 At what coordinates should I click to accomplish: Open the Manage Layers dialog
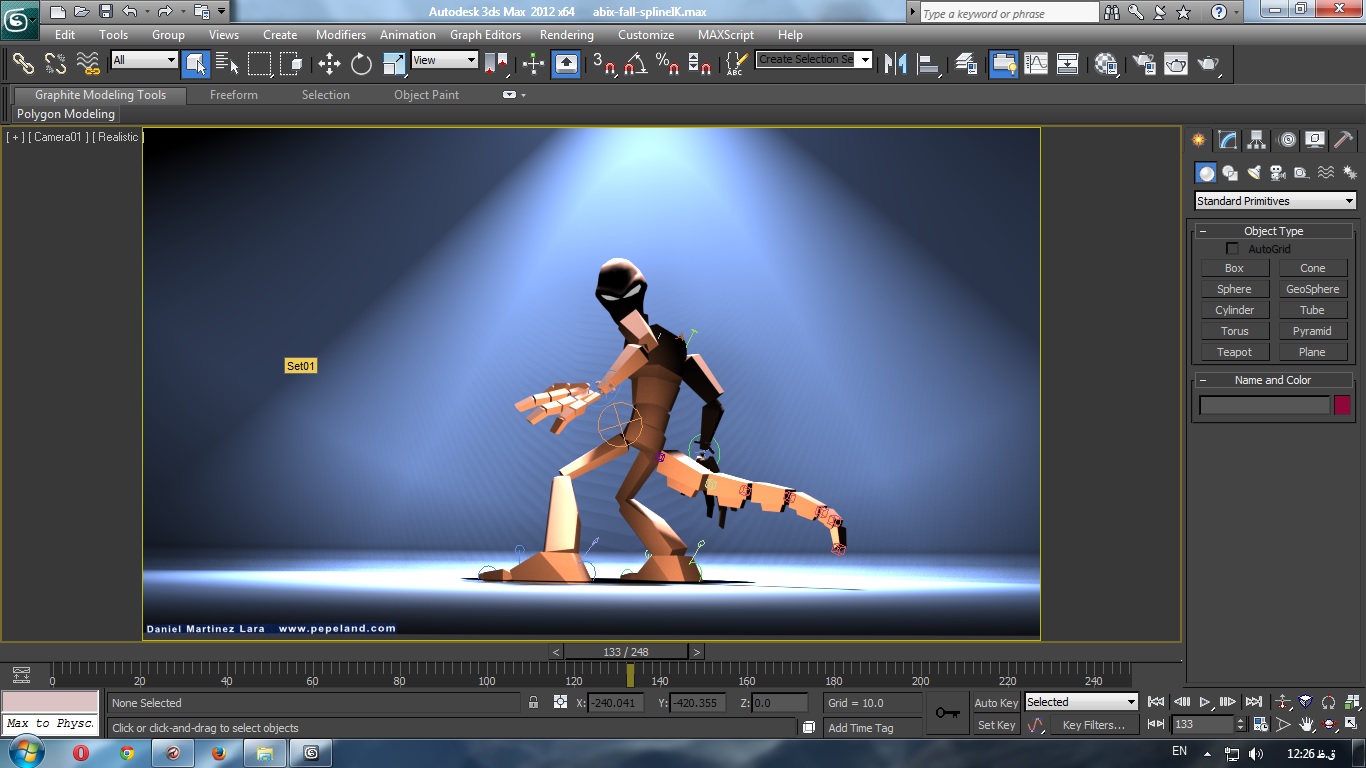[x=966, y=64]
